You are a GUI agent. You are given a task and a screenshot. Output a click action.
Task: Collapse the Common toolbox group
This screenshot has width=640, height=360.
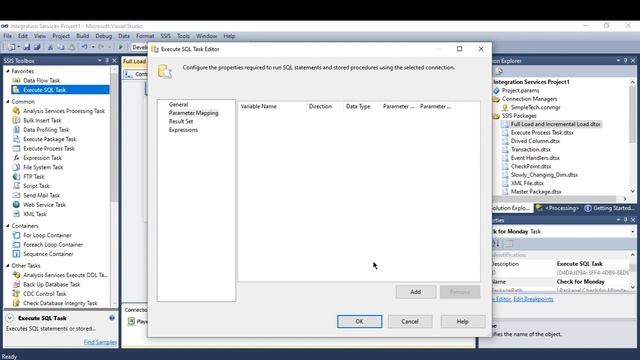click(x=8, y=102)
